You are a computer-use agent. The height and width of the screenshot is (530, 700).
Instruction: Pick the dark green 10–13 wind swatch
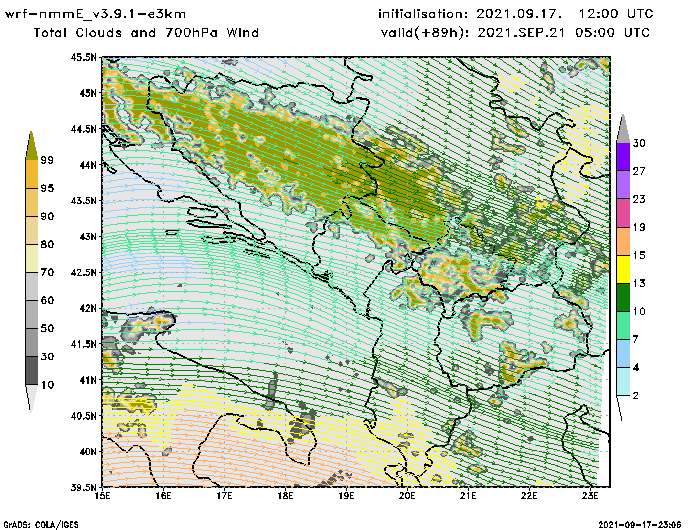623,297
